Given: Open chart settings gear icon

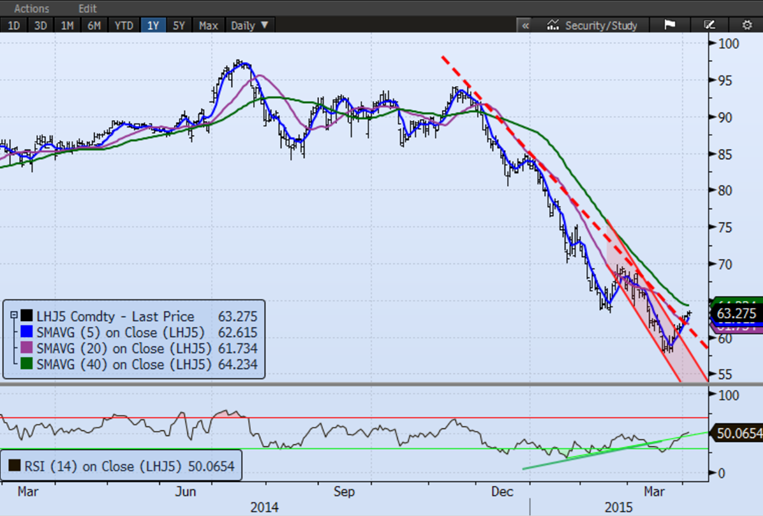Looking at the screenshot, I should pyautogui.click(x=746, y=24).
